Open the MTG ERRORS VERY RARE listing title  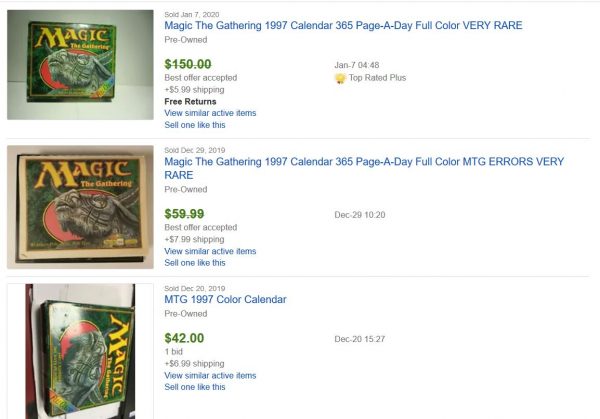(363, 168)
